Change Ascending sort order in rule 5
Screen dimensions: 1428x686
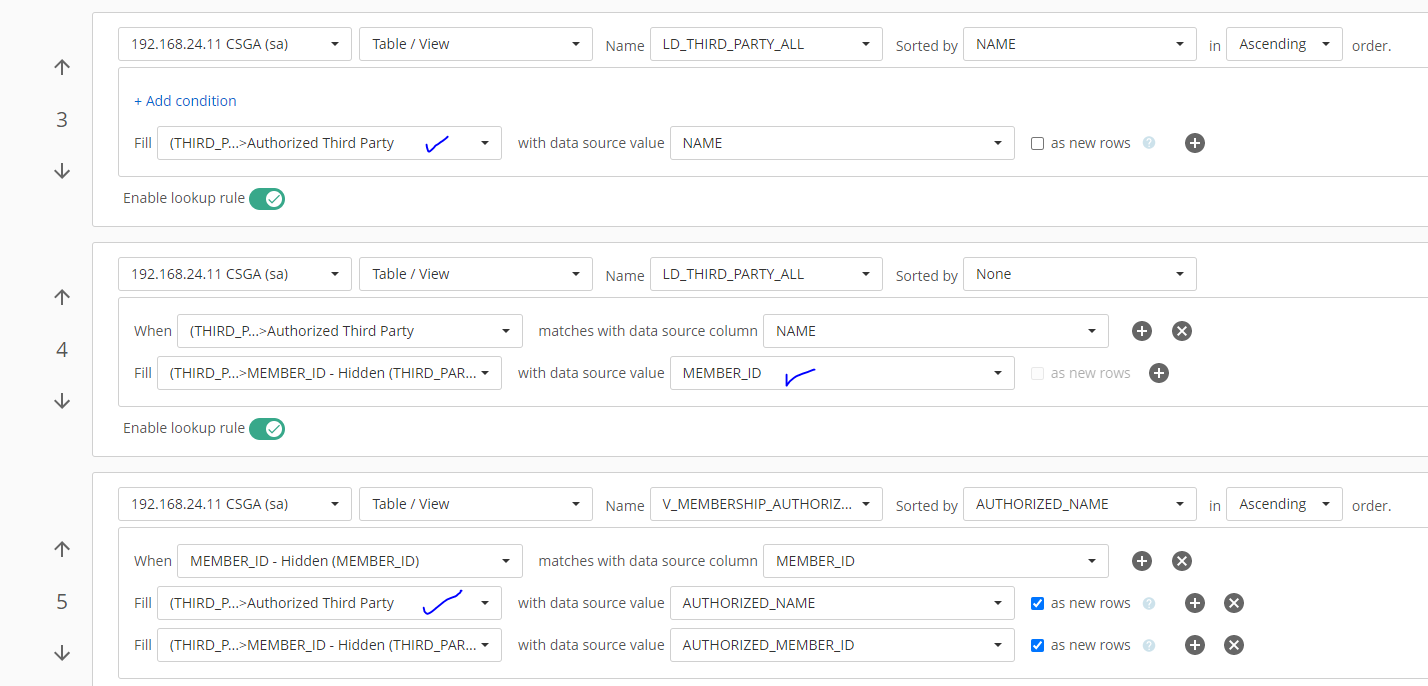[x=1283, y=504]
